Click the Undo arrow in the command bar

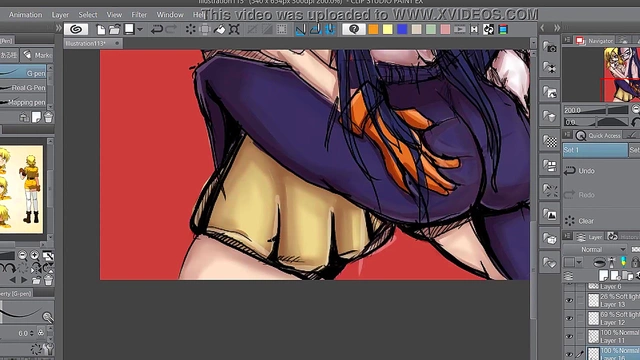[x=157, y=29]
